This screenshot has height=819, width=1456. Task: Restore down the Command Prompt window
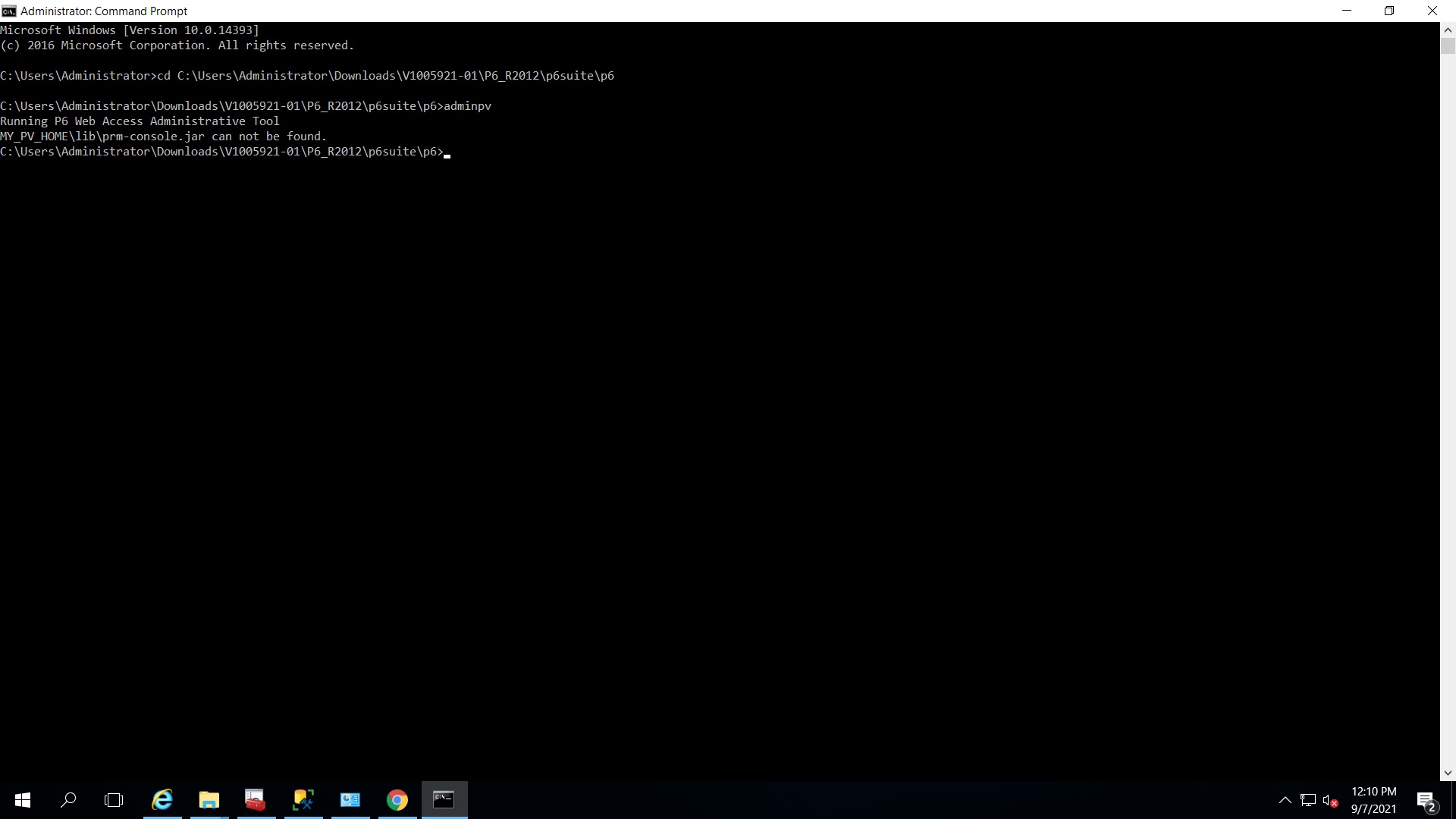[1389, 11]
